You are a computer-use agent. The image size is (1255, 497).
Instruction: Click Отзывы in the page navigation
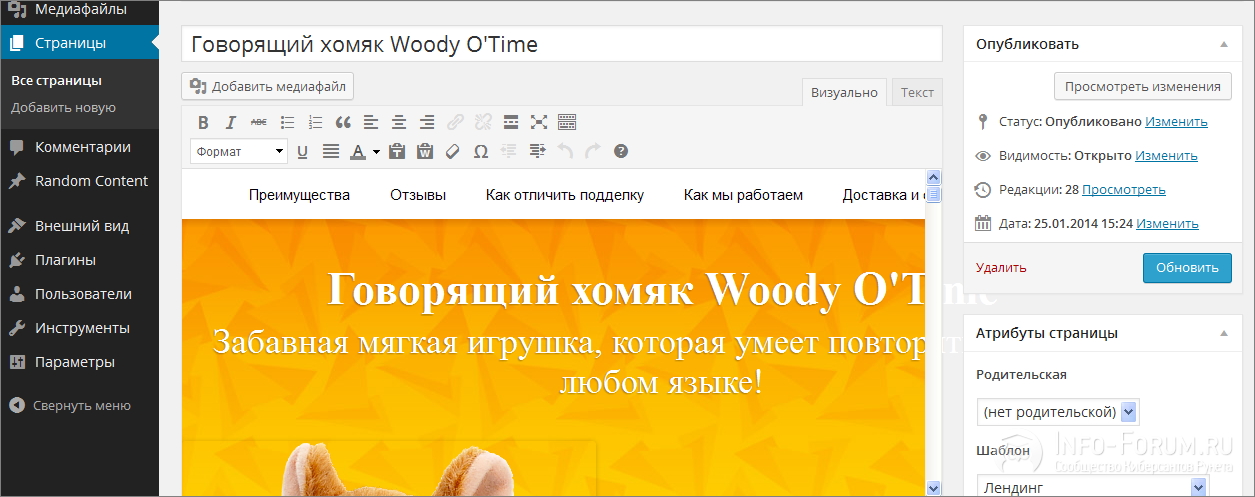(x=418, y=195)
